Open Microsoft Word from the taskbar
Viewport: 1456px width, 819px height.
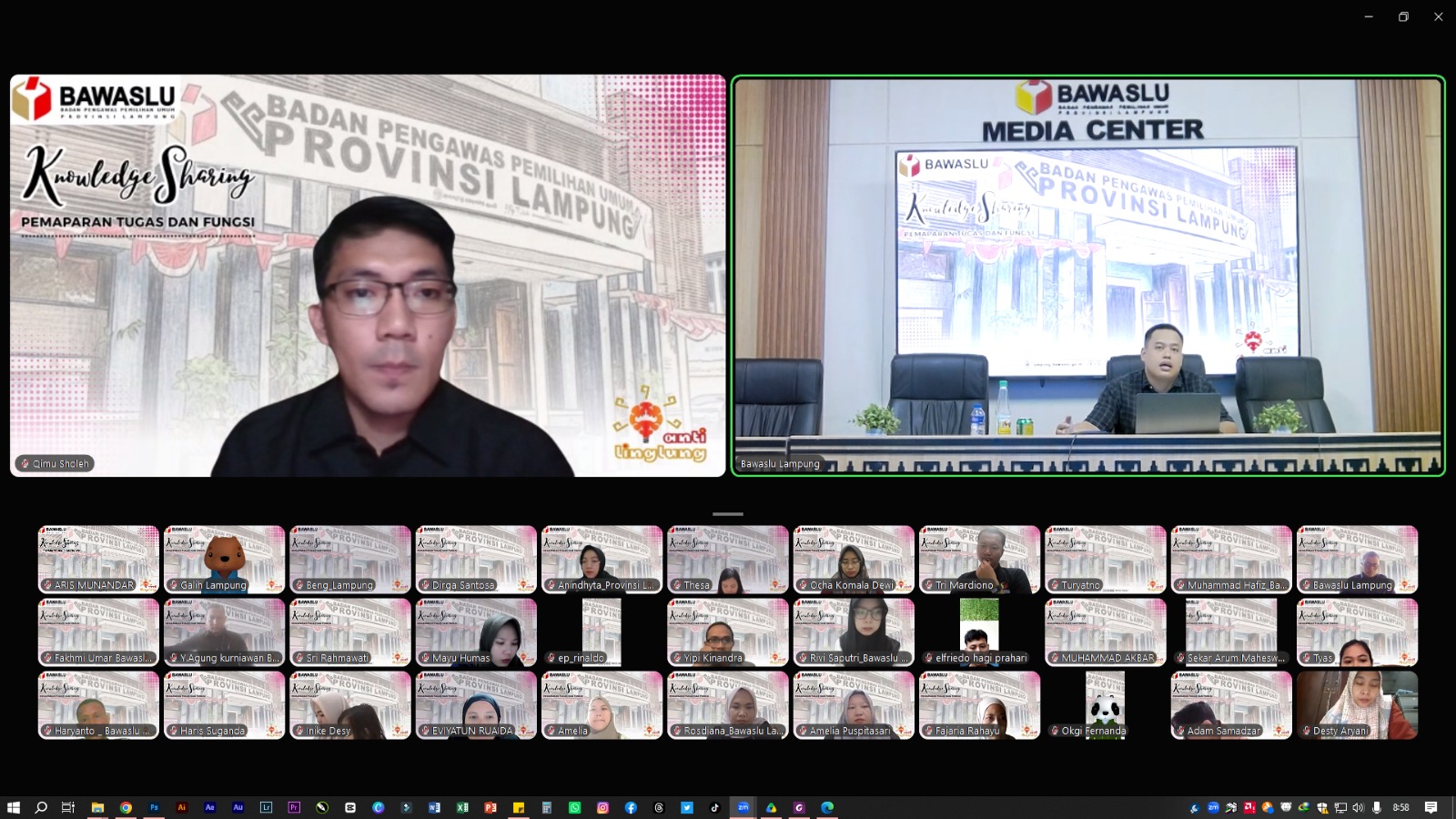pos(434,807)
